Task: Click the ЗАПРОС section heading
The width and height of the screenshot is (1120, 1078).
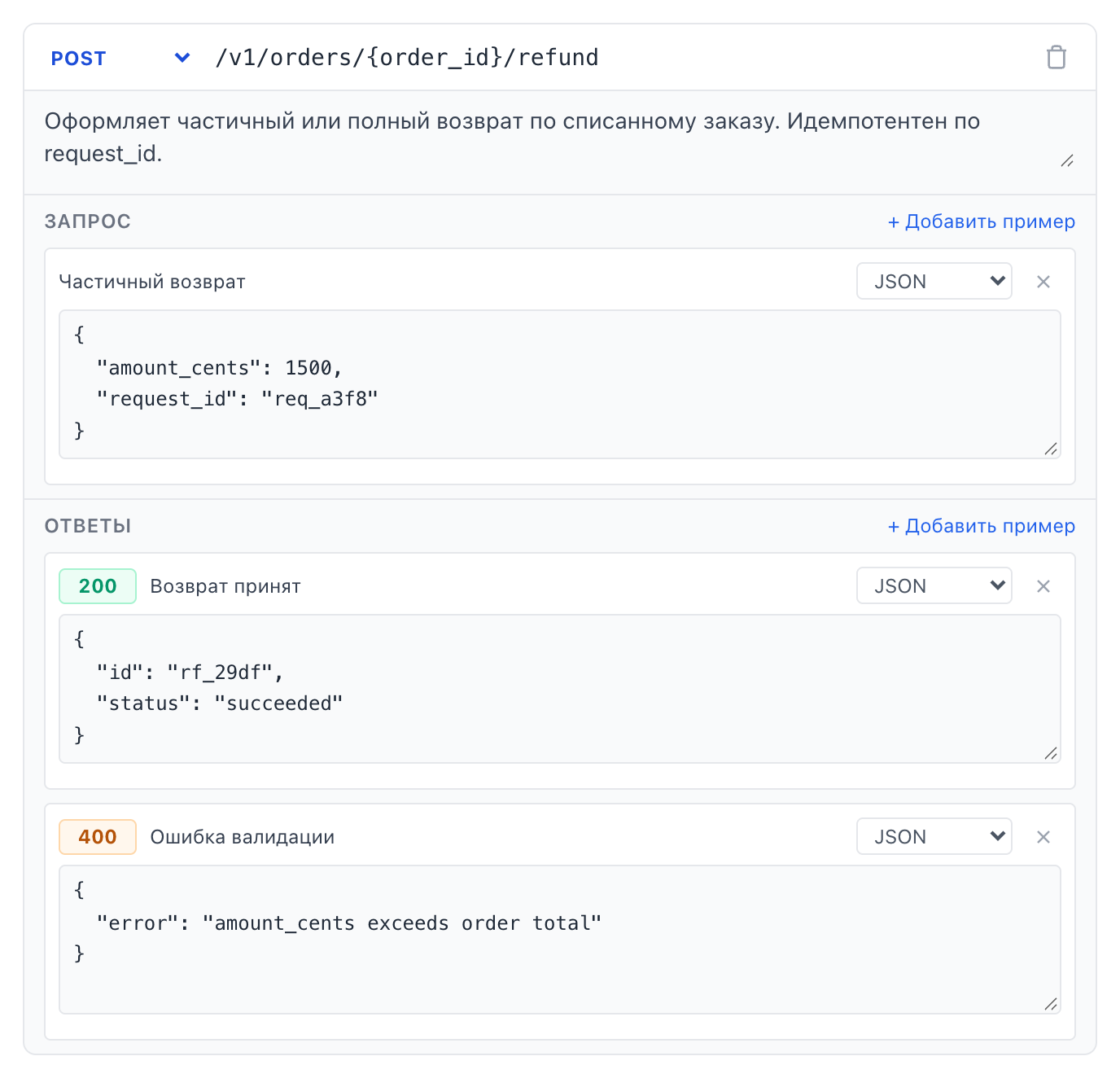Action: [88, 221]
